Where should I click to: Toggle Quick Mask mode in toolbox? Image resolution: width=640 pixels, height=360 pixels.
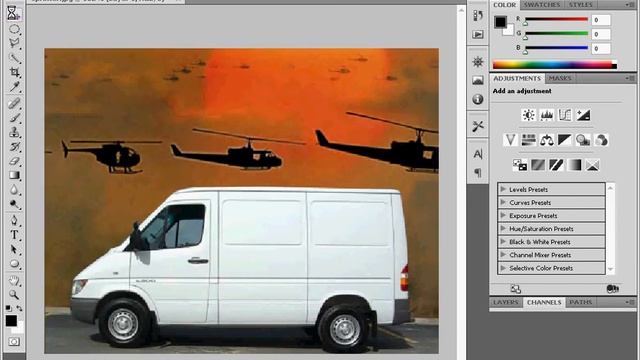pos(14,342)
